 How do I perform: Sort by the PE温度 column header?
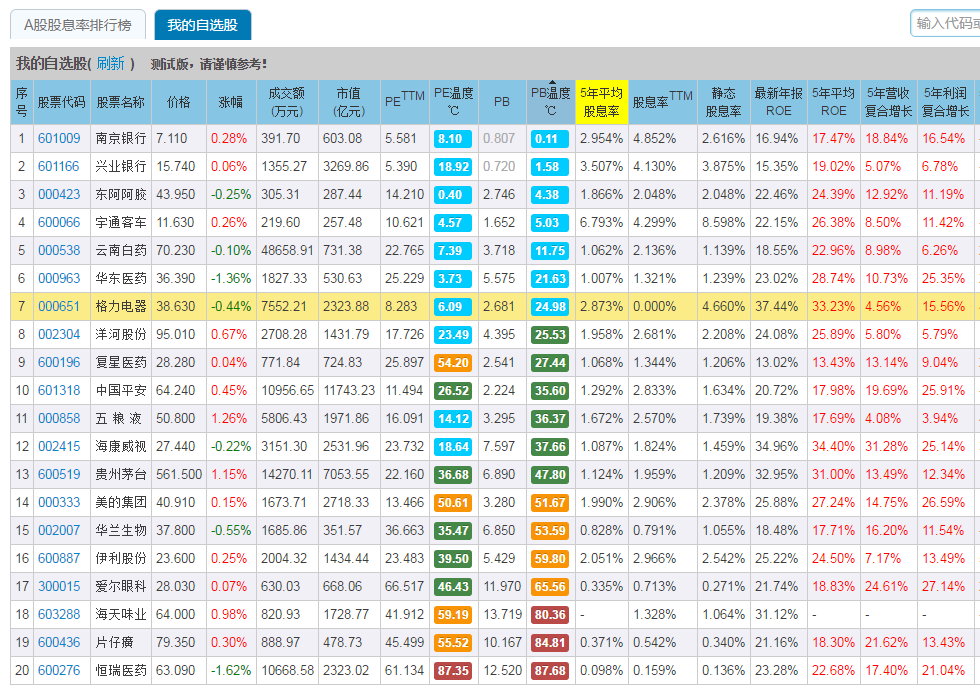(x=453, y=102)
